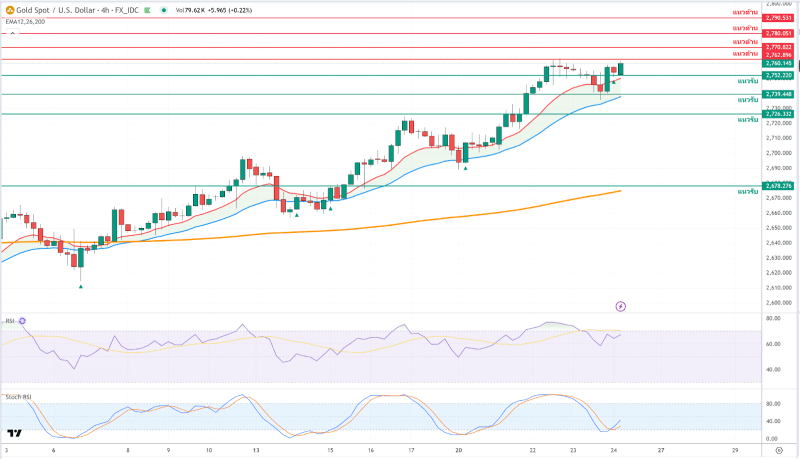Image resolution: width=800 pixels, height=459 pixels.
Task: Select the RSI indicator label
Action: pos(10,321)
